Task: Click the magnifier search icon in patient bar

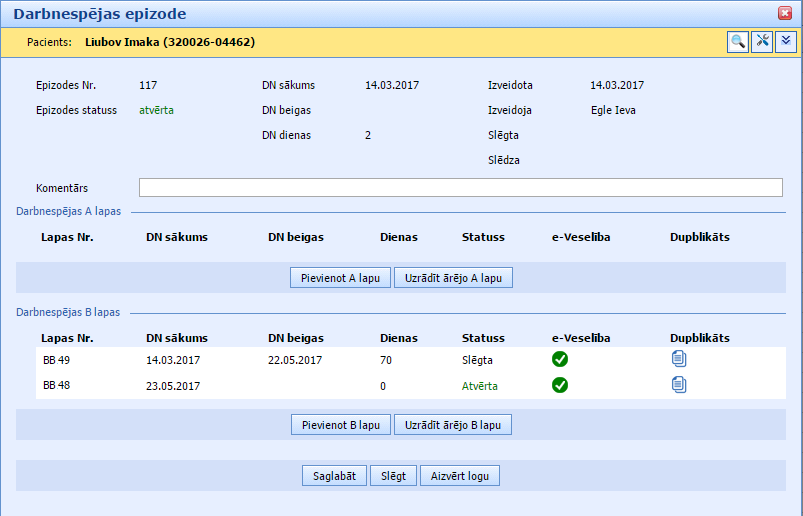Action: [737, 41]
